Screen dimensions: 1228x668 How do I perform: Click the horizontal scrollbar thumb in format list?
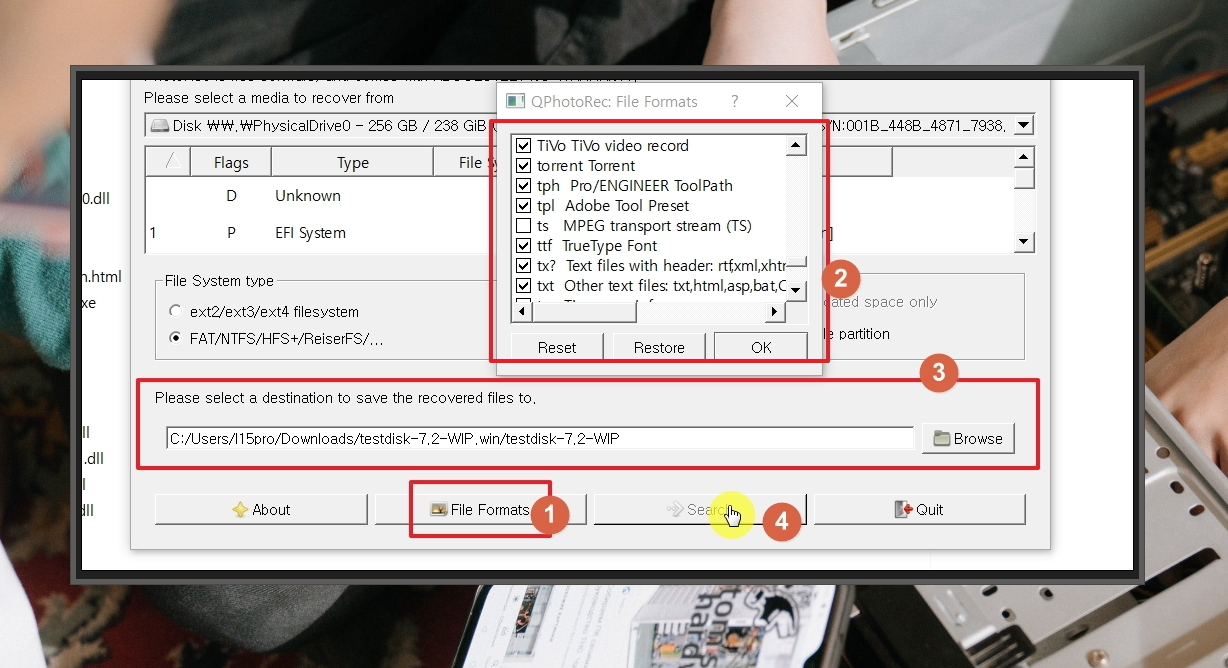[x=583, y=312]
